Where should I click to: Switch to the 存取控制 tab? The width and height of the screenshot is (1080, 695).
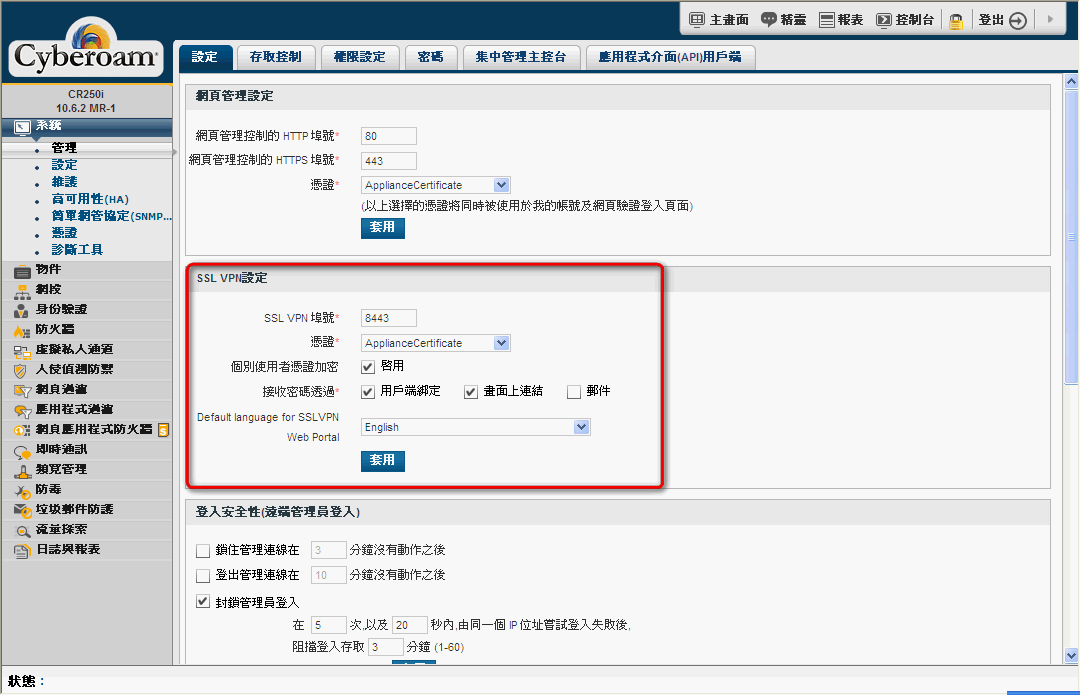point(276,57)
